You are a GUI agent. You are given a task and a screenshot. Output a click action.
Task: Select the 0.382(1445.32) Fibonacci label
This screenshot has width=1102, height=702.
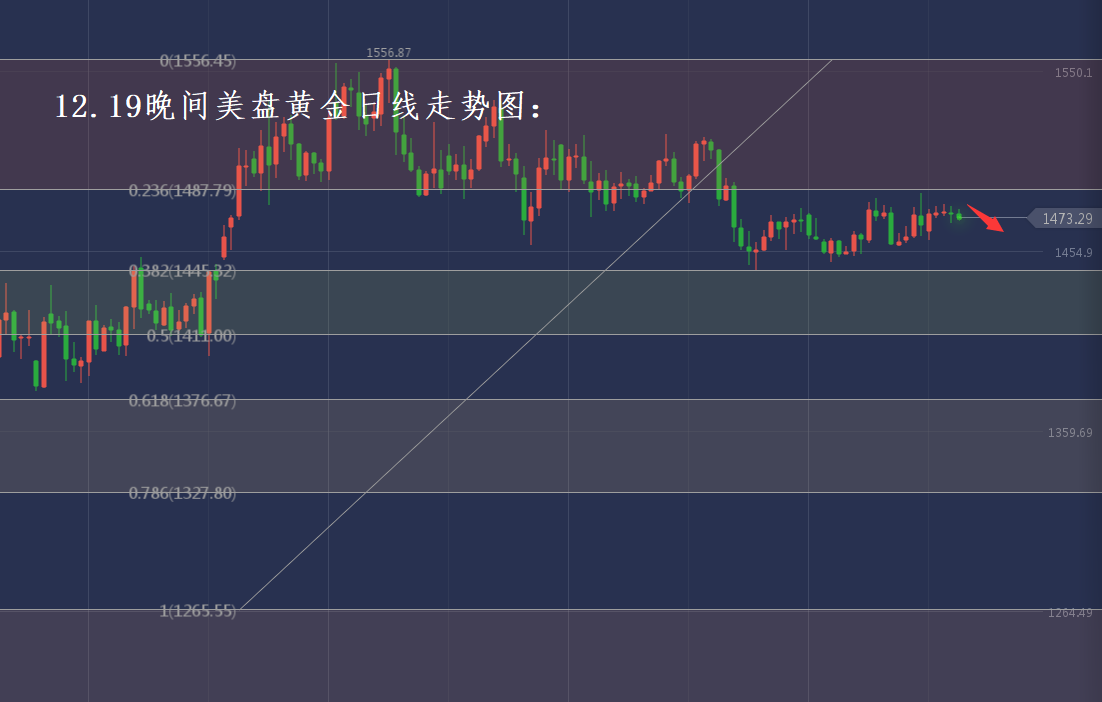click(182, 271)
